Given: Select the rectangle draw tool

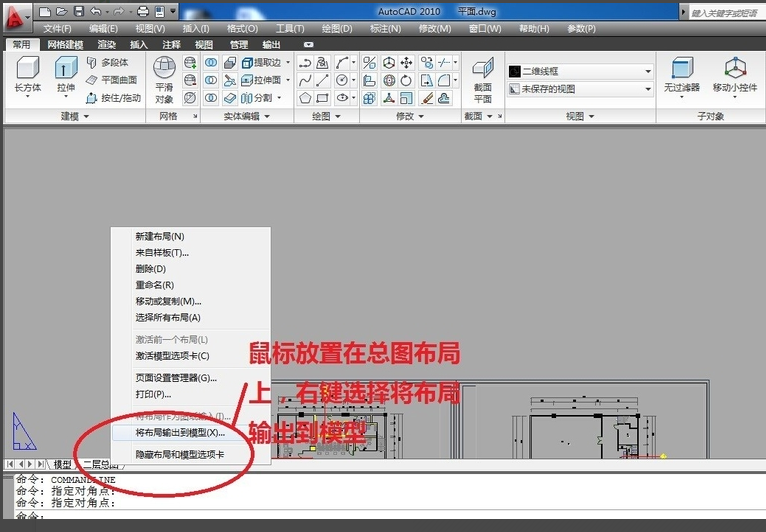Looking at the screenshot, I should [x=322, y=98].
